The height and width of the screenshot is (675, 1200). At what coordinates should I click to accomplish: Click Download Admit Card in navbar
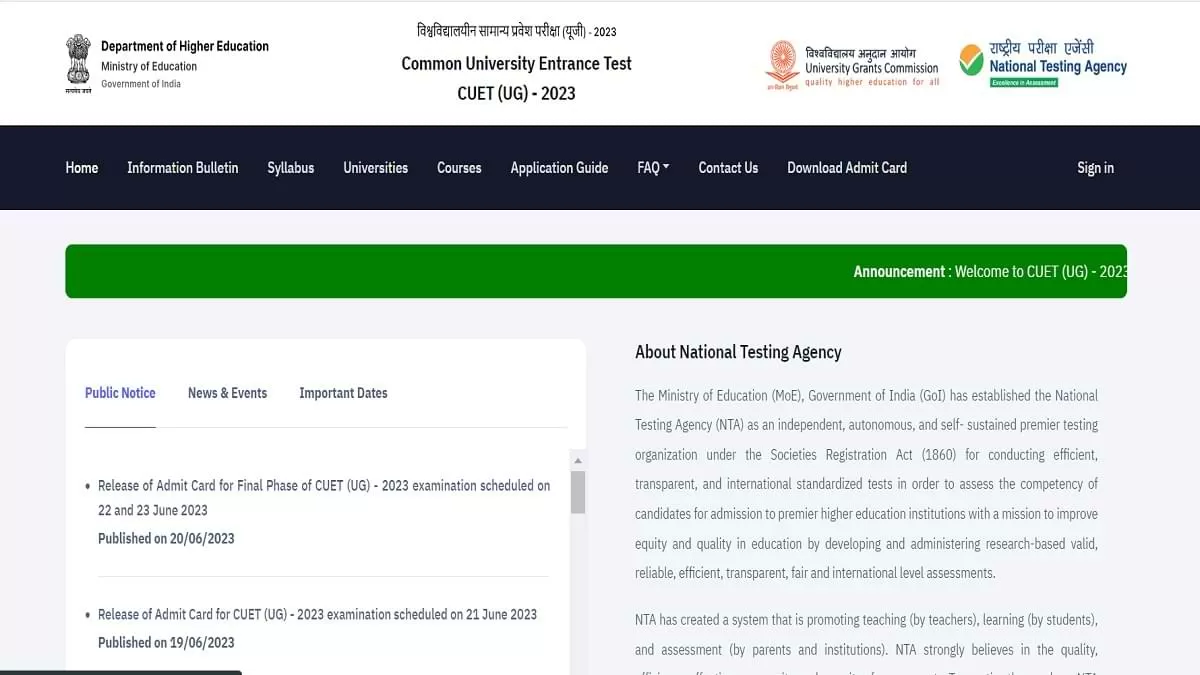click(x=847, y=168)
